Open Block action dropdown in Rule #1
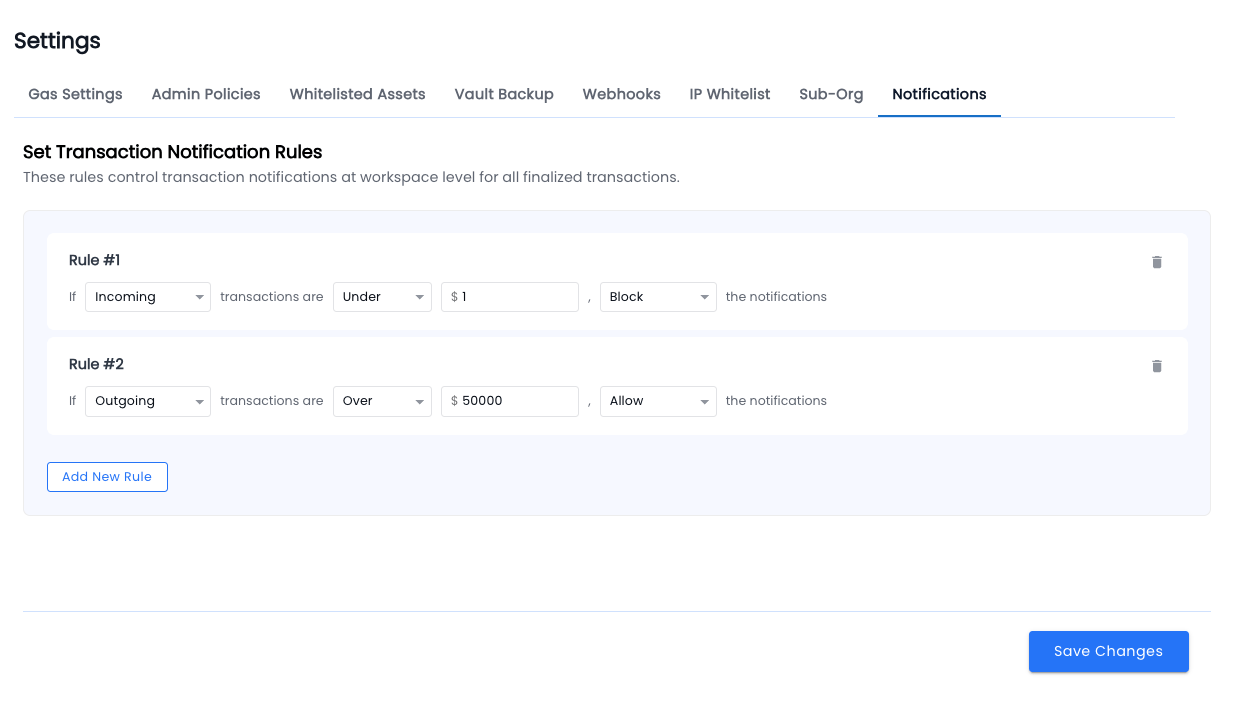Image resolution: width=1233 pixels, height=704 pixels. [658, 297]
